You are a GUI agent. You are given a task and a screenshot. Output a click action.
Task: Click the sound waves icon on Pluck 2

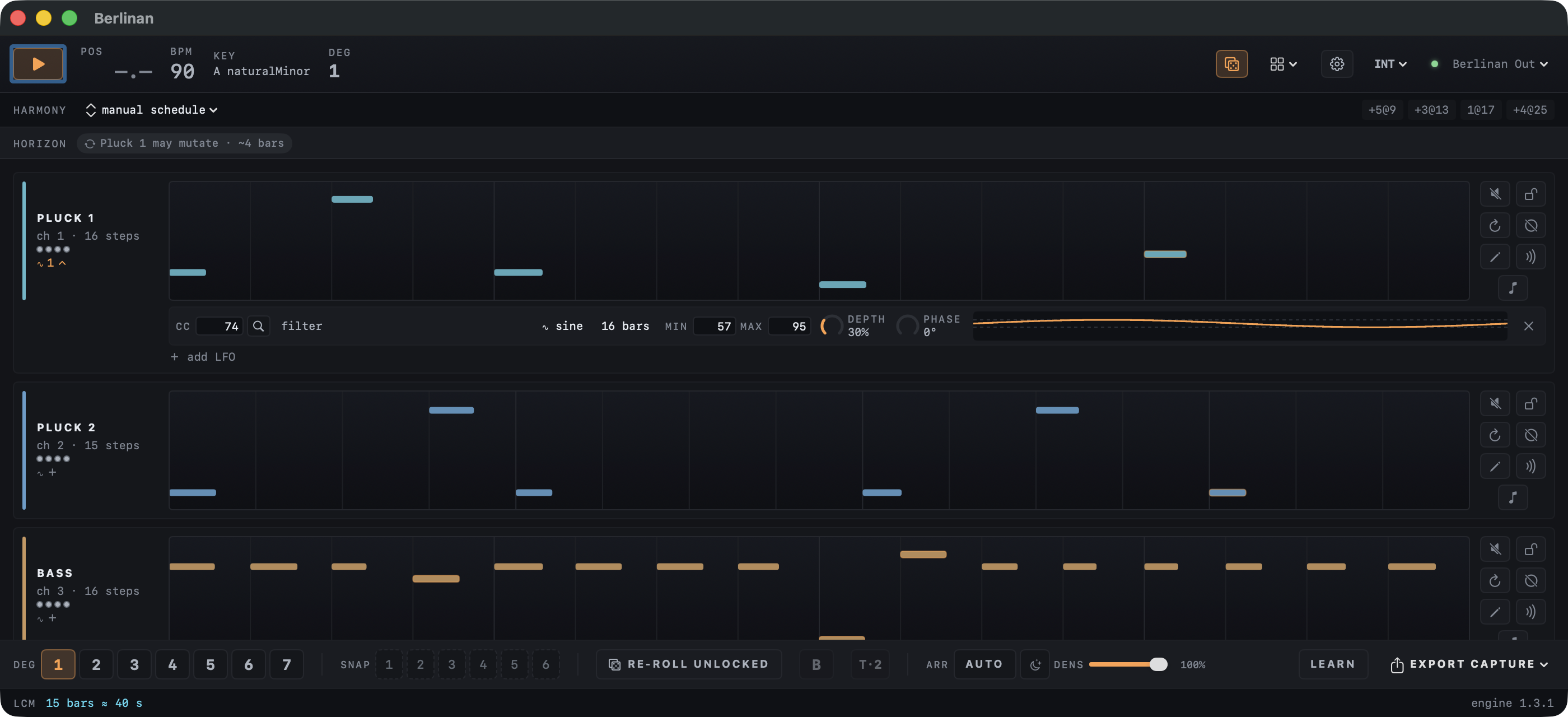click(1530, 466)
